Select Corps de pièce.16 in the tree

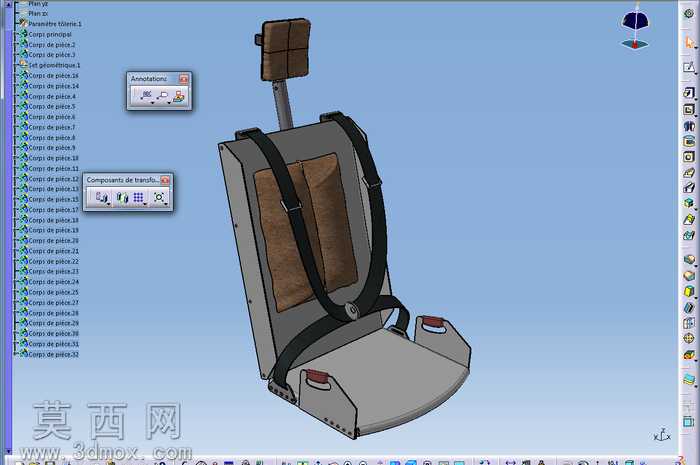point(54,75)
